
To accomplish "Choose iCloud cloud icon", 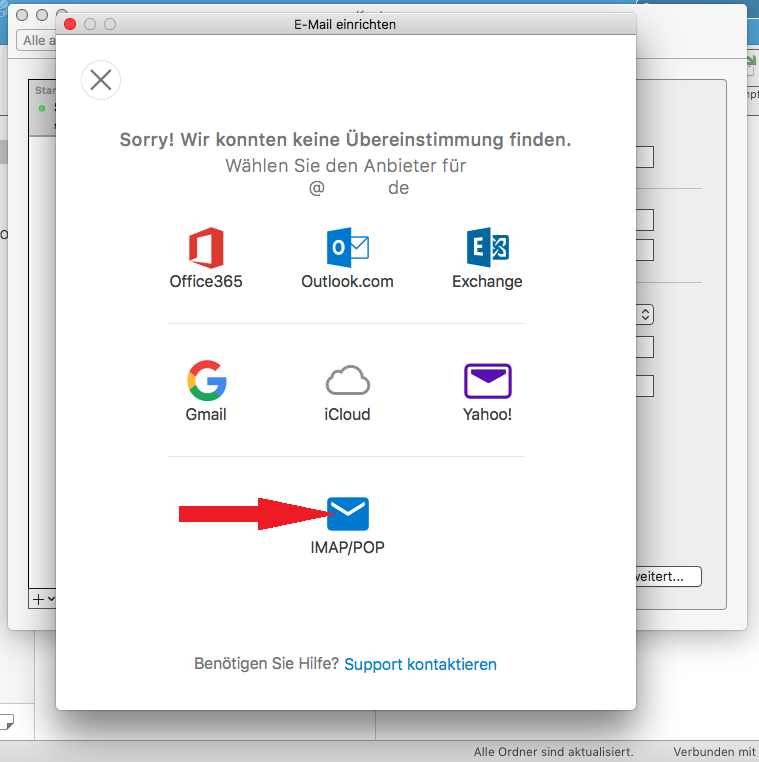I will click(x=347, y=381).
